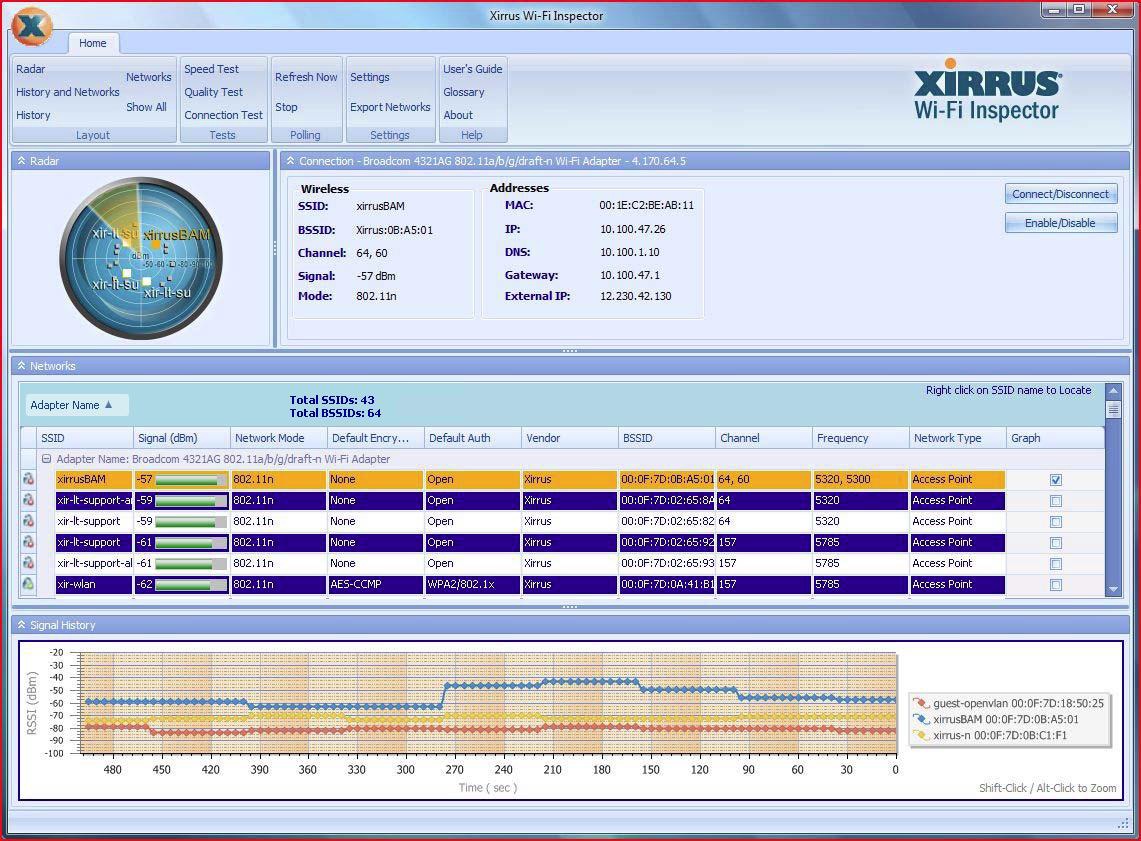Click the signal bar for BSSID ending 65:82

pos(191,522)
